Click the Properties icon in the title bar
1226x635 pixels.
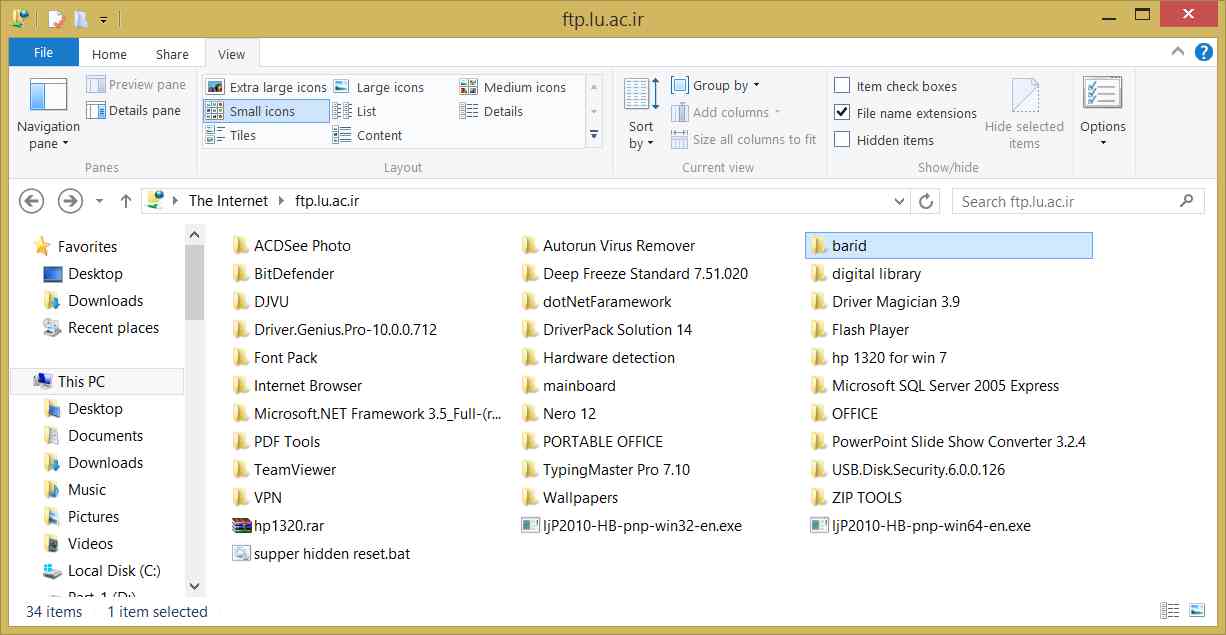(56, 18)
